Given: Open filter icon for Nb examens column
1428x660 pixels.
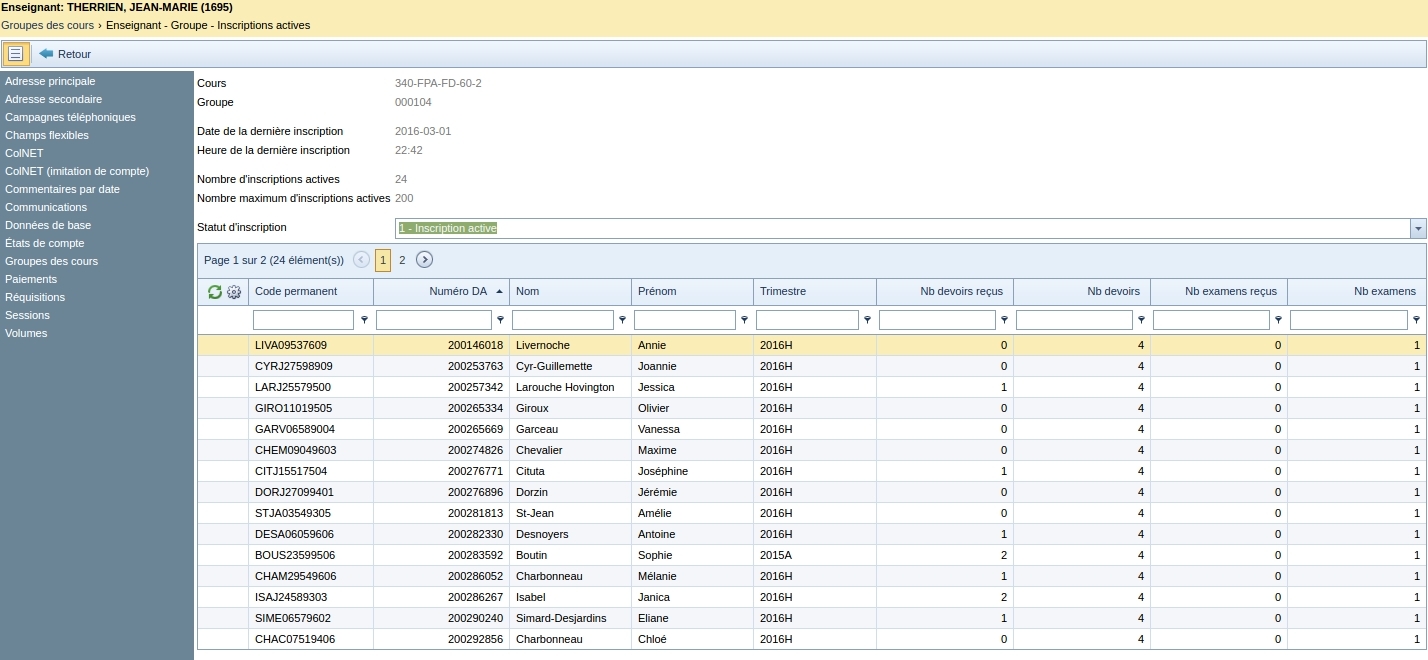Looking at the screenshot, I should (1416, 320).
